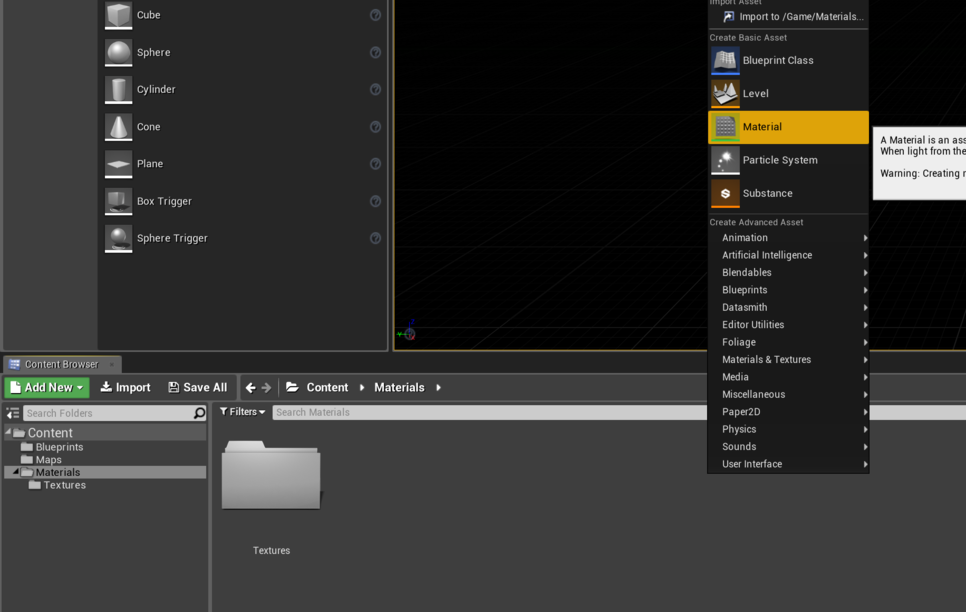Open the Miscellaneous submenu
Screen dimensions: 966x612
coord(789,394)
